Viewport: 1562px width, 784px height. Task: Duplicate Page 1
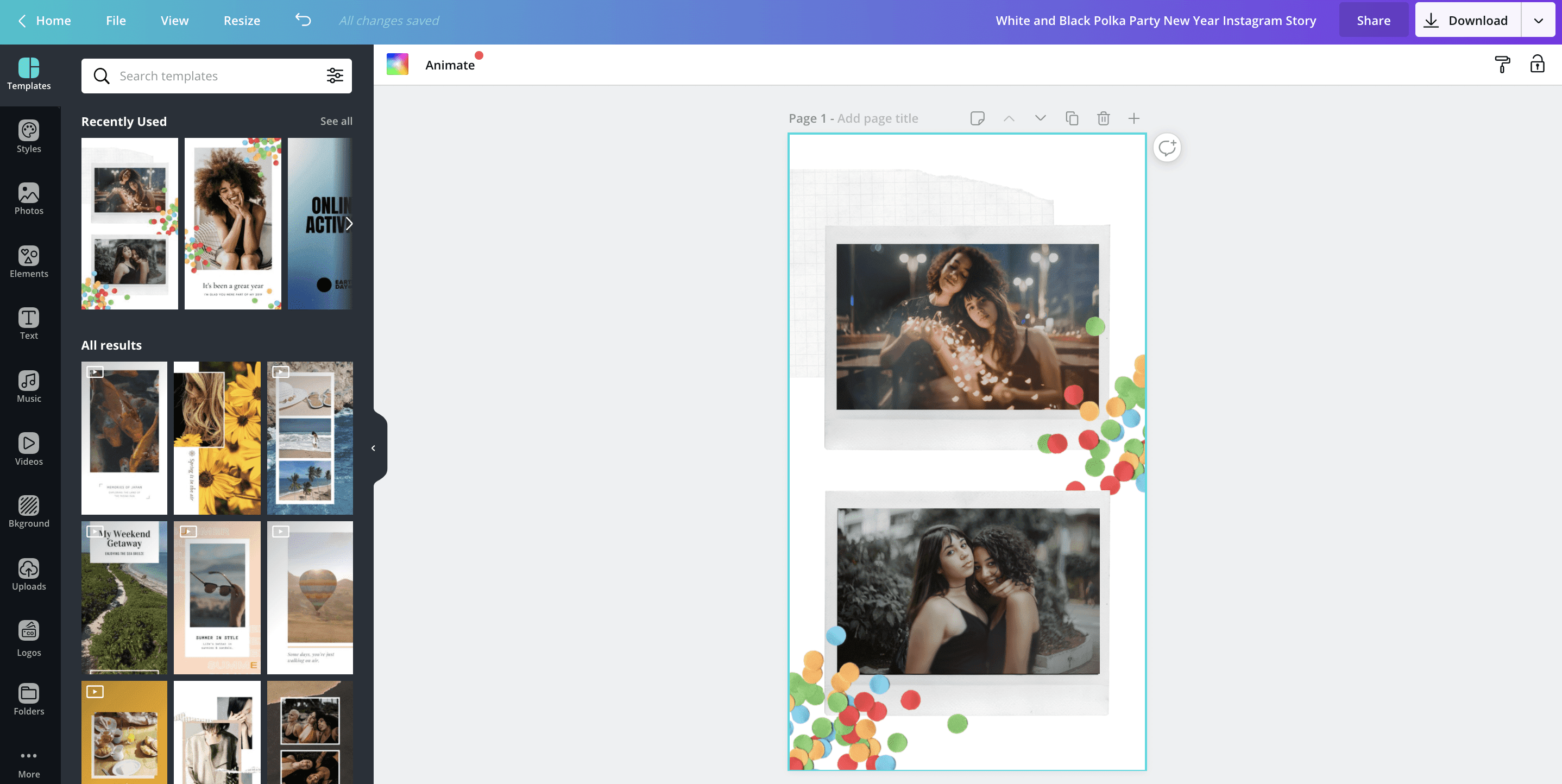[1072, 118]
